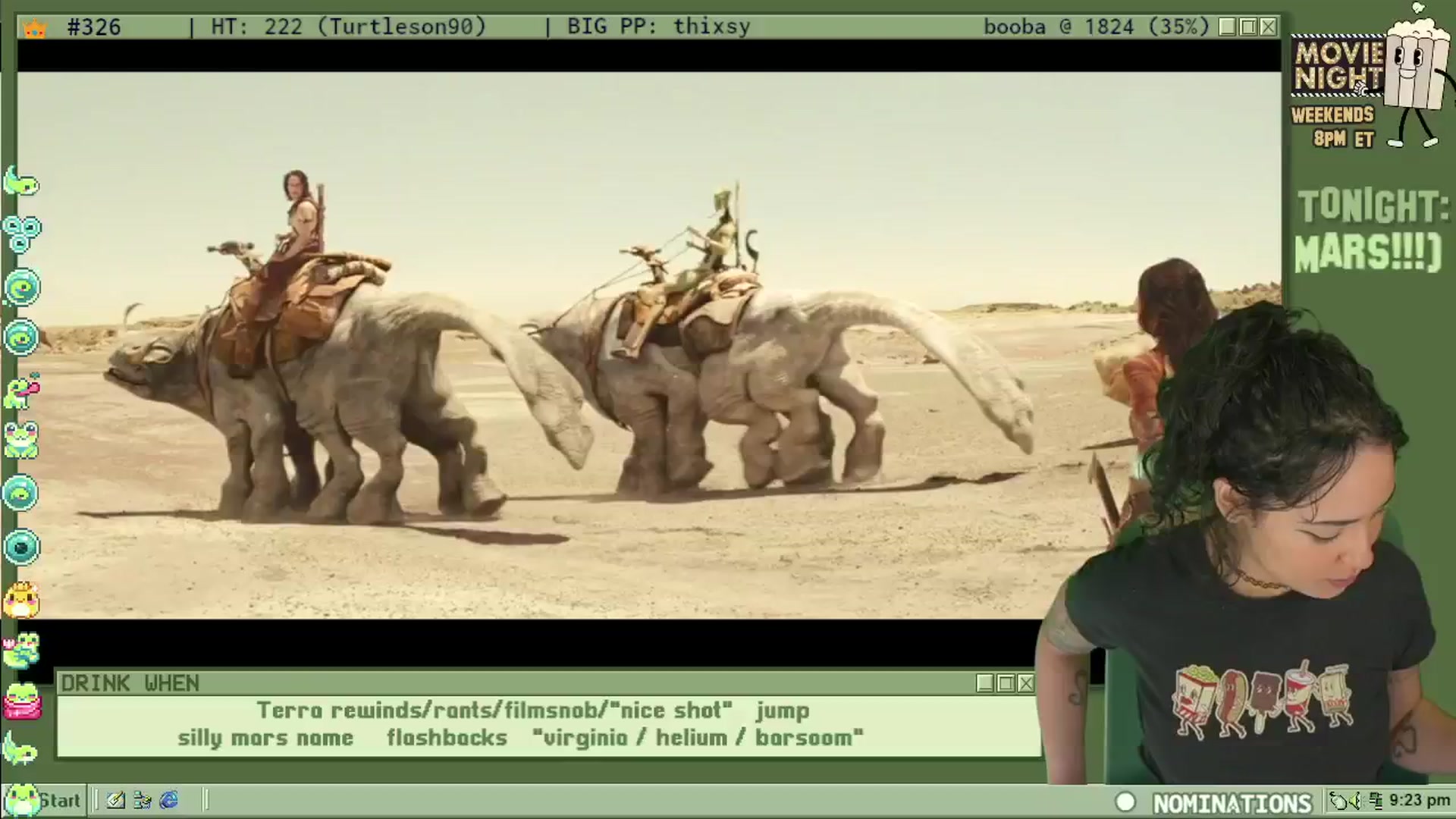The width and height of the screenshot is (1456, 819).
Task: Select the triple bubble frogspawn icon
Action: click(21, 234)
